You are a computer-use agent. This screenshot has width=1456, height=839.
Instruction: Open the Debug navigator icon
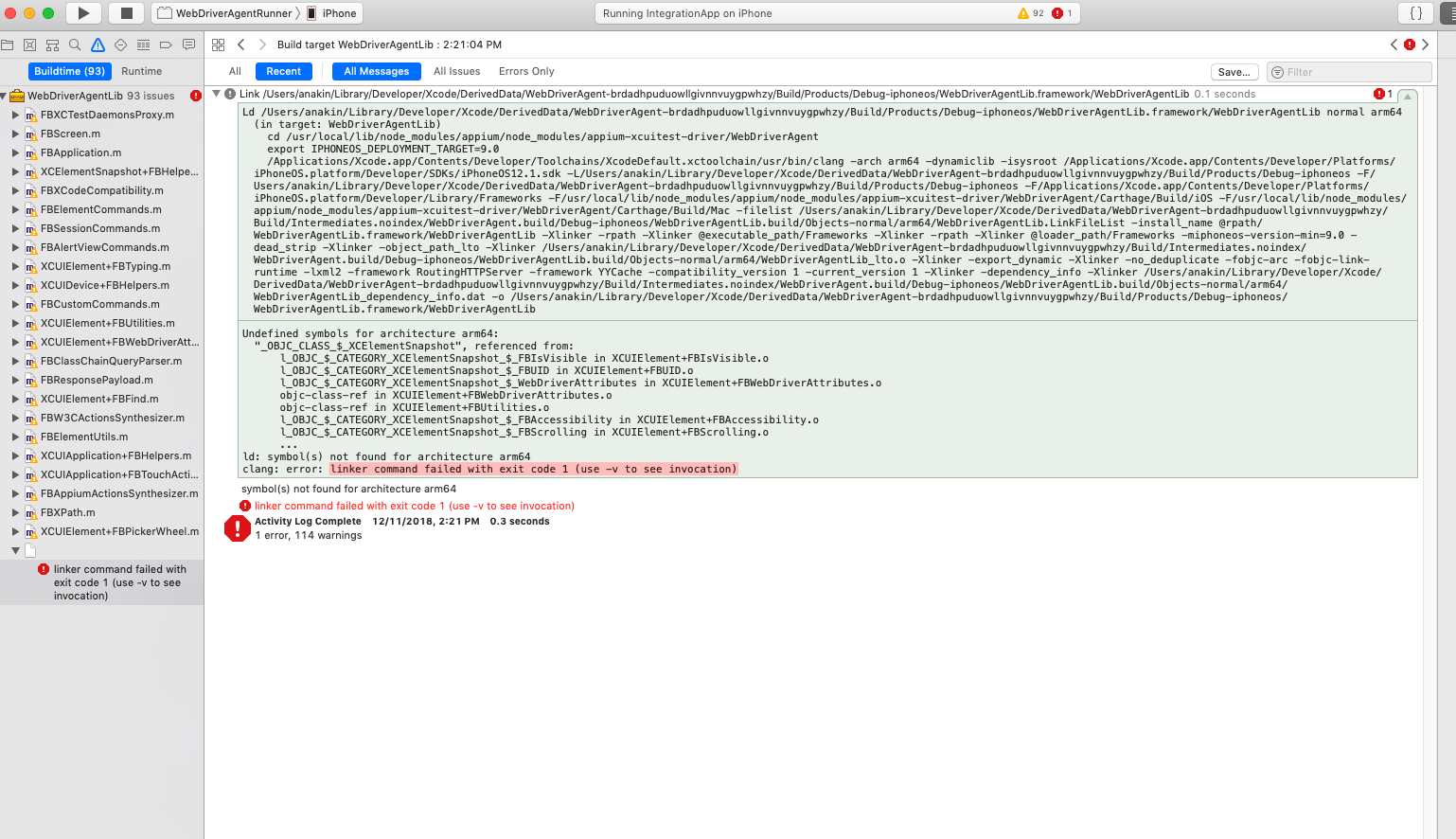click(143, 45)
